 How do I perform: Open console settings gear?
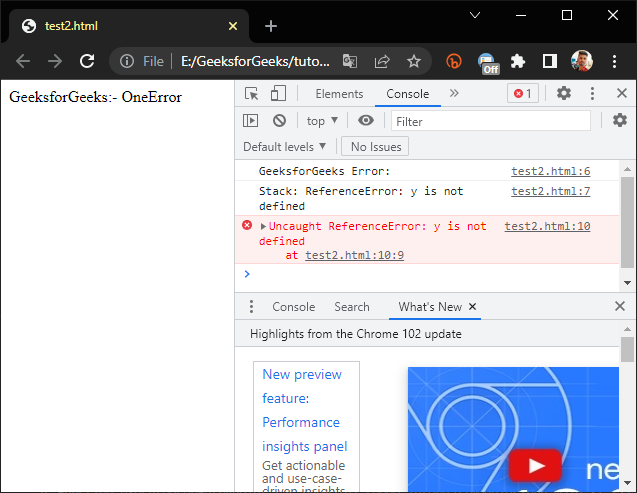click(x=620, y=120)
